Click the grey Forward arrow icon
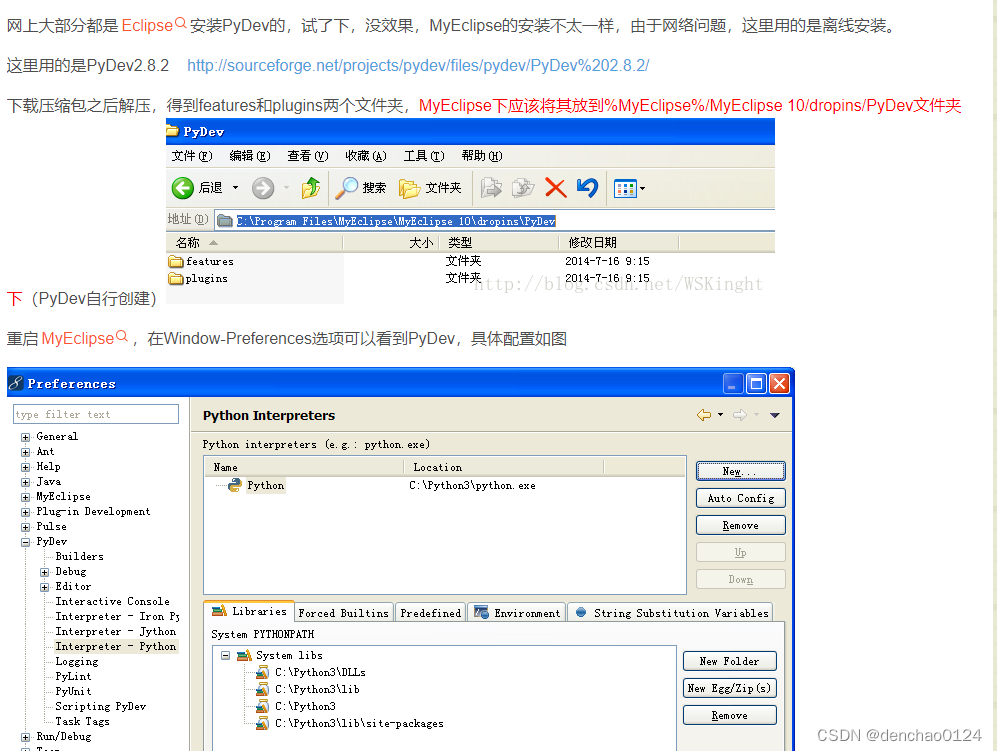Viewport: 997px width, 751px height. tap(263, 188)
